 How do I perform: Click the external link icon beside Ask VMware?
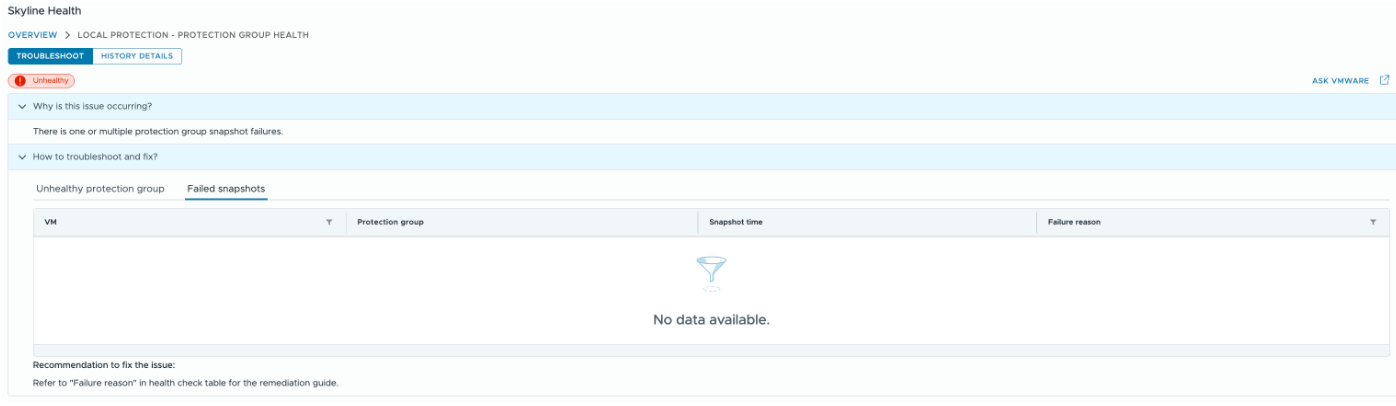point(1384,81)
